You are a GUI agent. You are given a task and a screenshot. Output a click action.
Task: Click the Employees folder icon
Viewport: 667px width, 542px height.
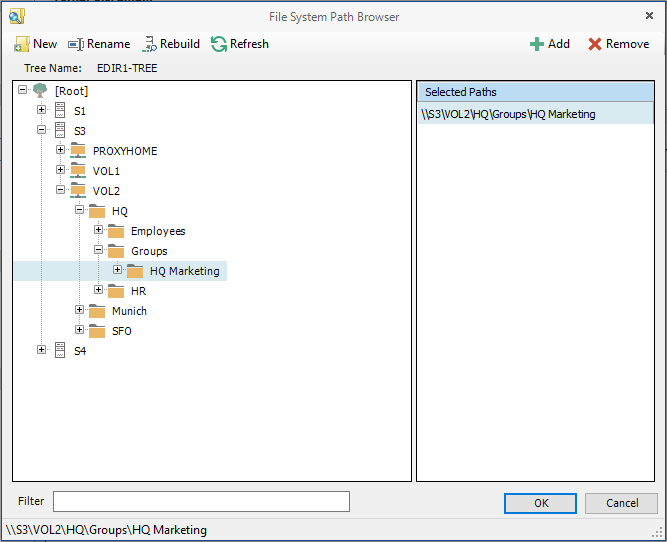point(116,231)
